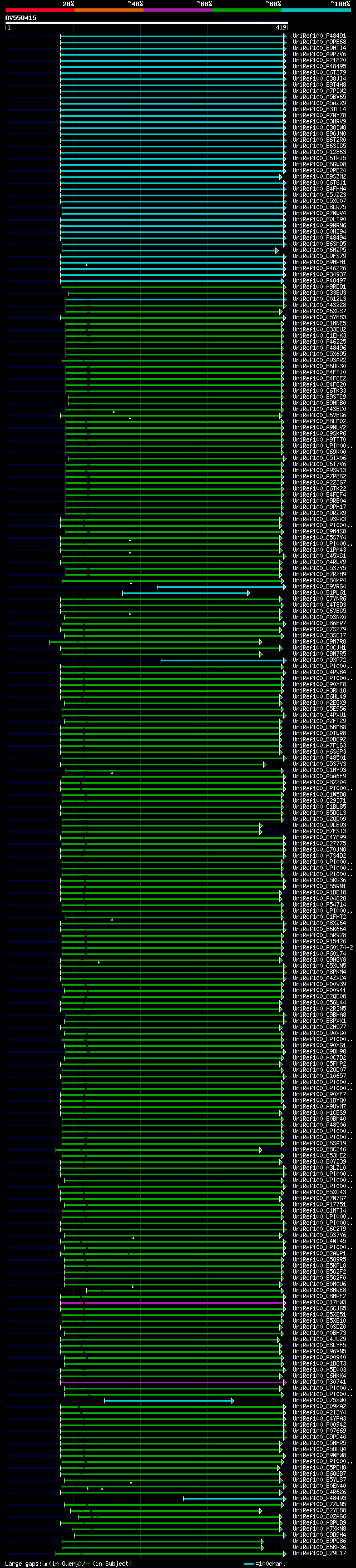Viewport: 356px width, 1568px height.
Task: Click the purple alignment bar for UniRef100_Q17HW3
Action: (x=173, y=1303)
